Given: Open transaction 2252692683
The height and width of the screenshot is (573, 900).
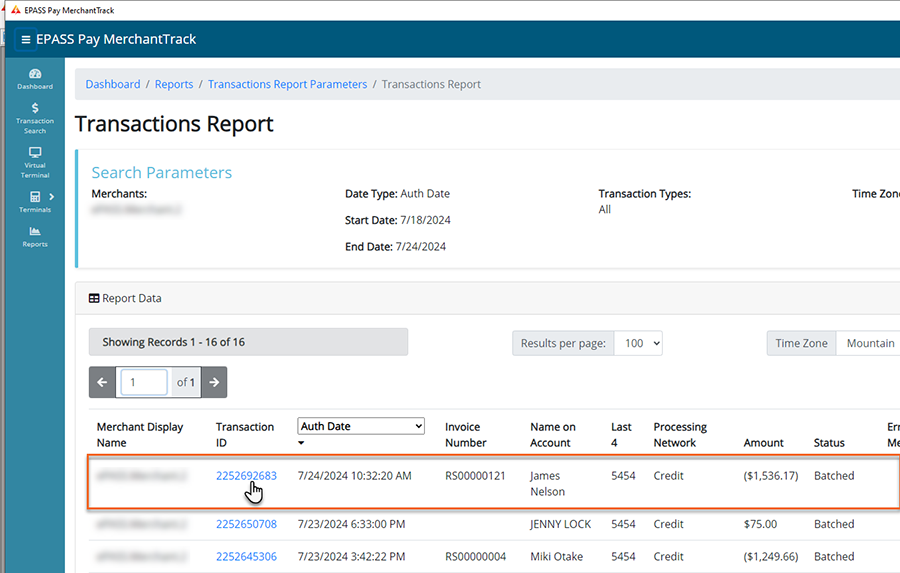Looking at the screenshot, I should [246, 476].
